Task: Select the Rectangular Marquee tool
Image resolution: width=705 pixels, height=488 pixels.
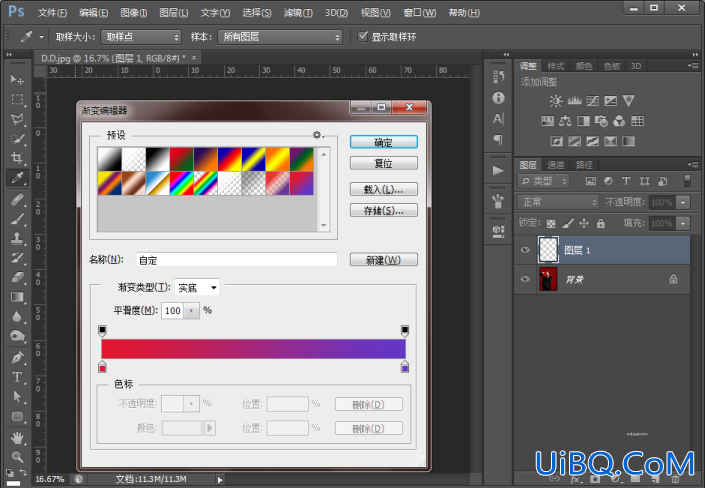Action: click(17, 99)
